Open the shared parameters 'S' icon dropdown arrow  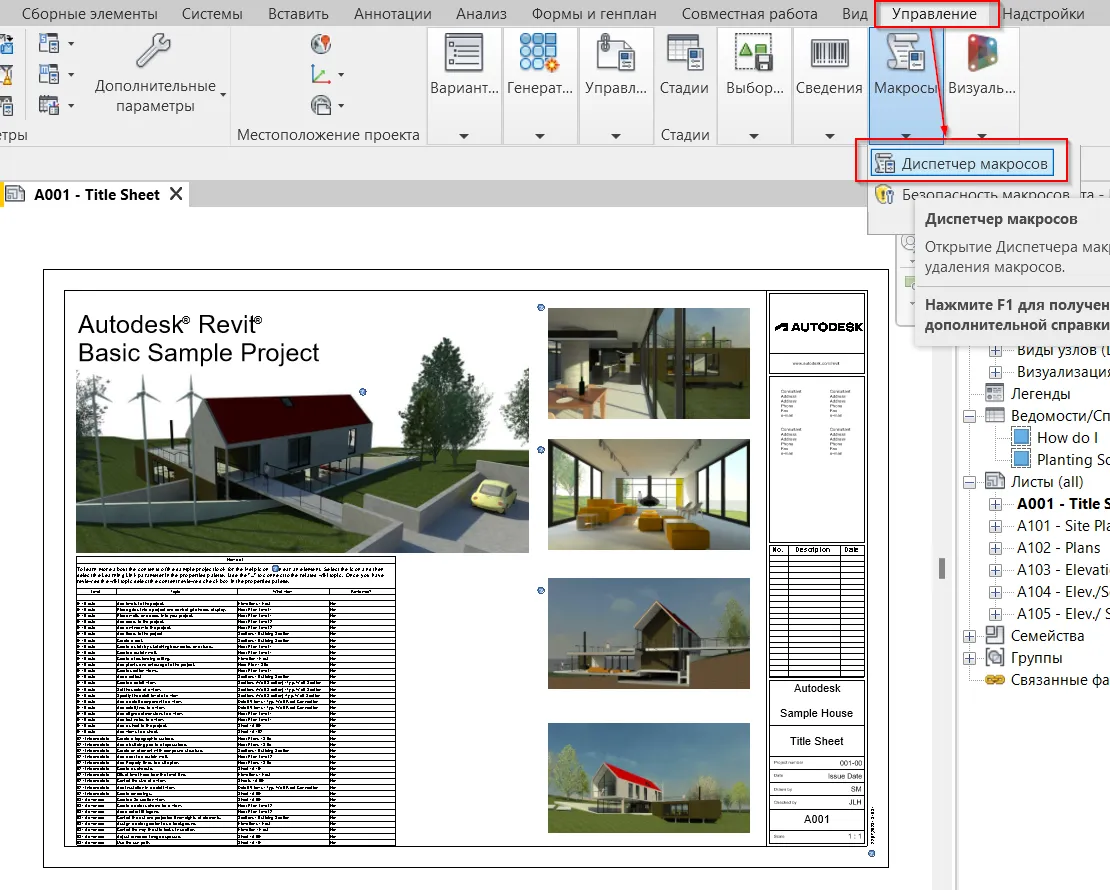(x=71, y=44)
